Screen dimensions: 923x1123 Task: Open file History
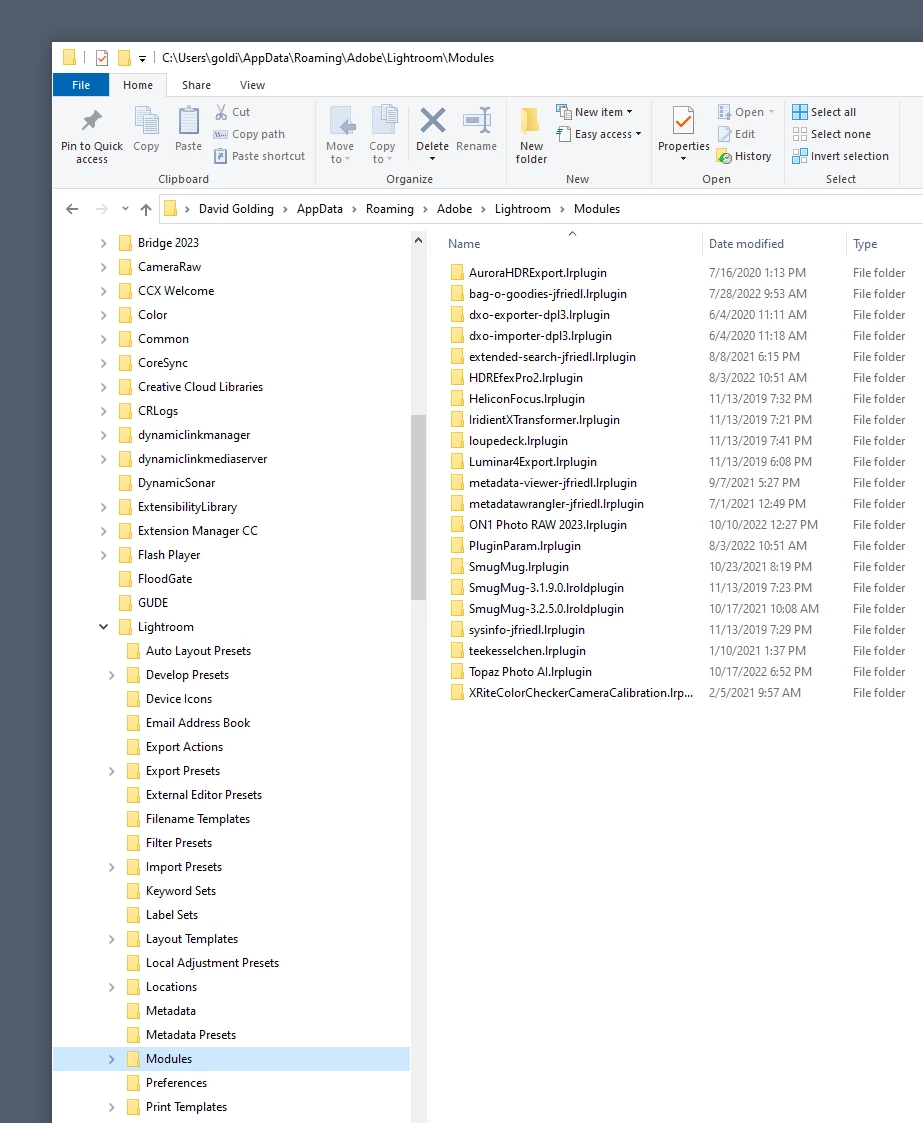744,156
